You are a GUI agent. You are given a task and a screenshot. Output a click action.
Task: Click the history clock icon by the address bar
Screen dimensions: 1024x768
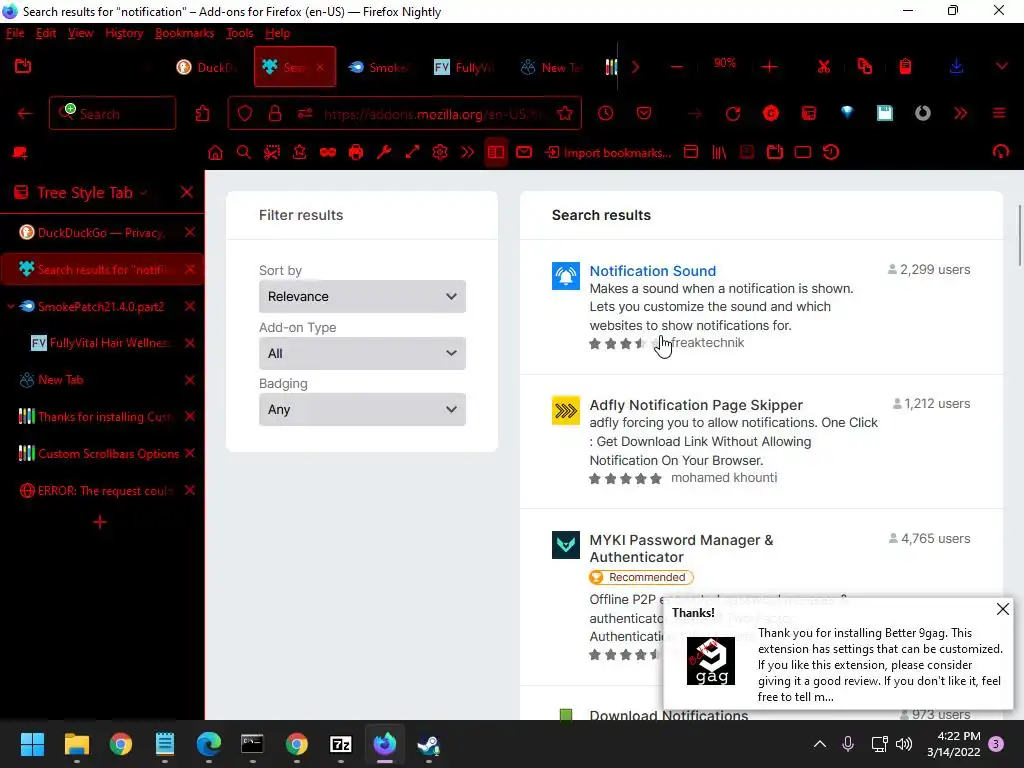click(605, 114)
